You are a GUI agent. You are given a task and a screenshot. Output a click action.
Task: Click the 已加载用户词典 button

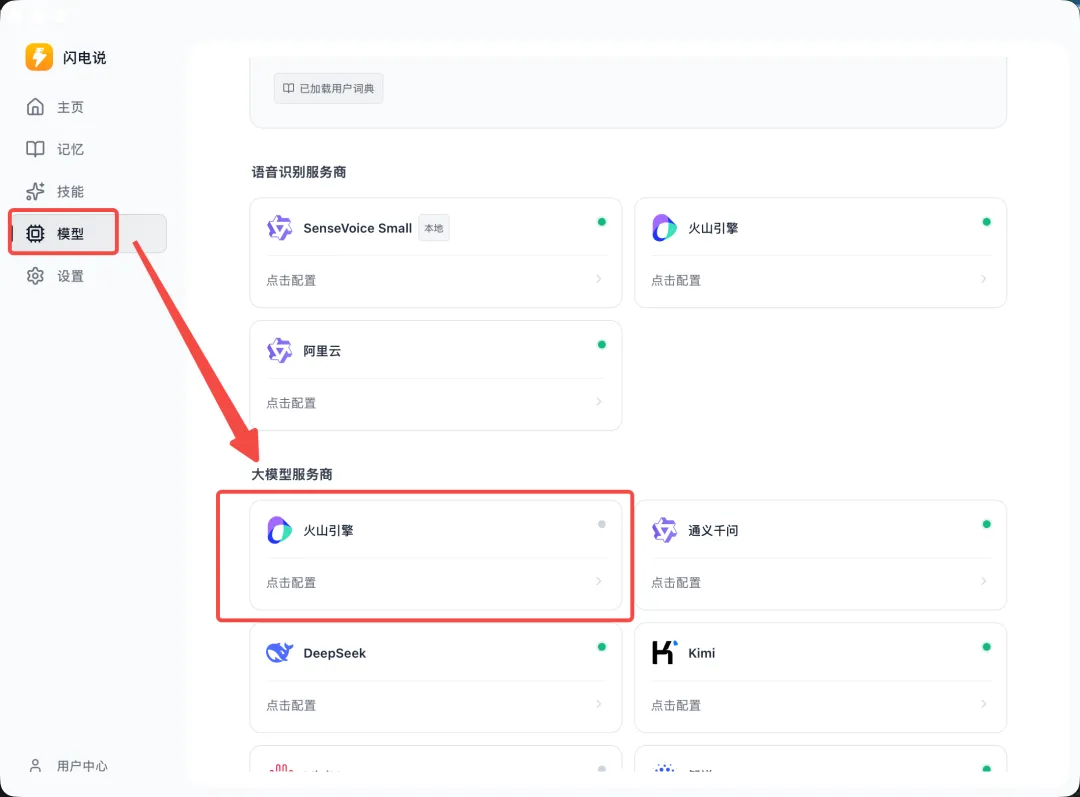coord(329,88)
